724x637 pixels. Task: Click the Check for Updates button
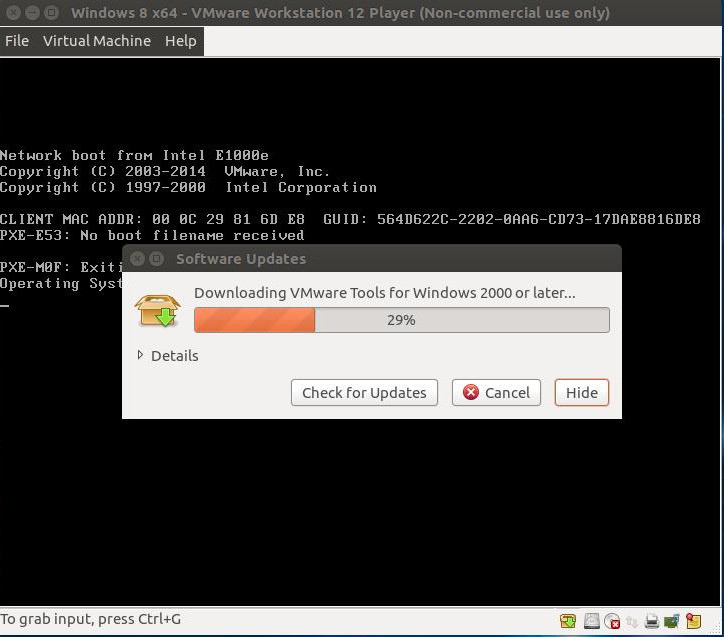364,393
